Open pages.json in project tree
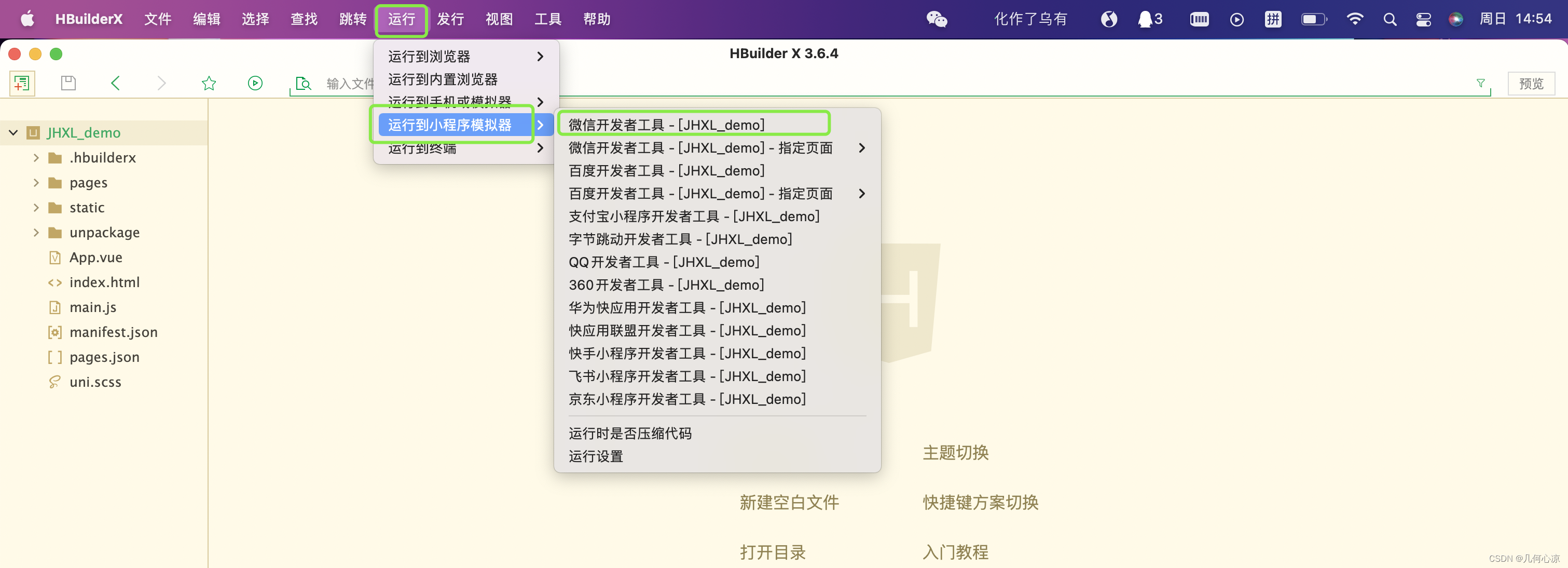The image size is (1568, 568). pos(104,357)
